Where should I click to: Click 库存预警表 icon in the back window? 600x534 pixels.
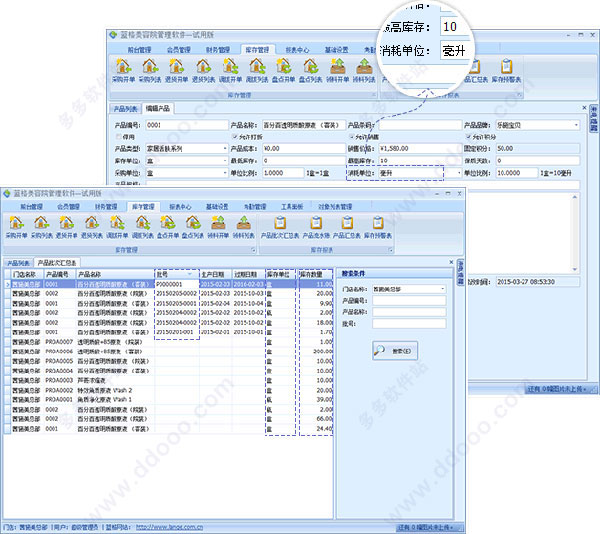tap(506, 70)
